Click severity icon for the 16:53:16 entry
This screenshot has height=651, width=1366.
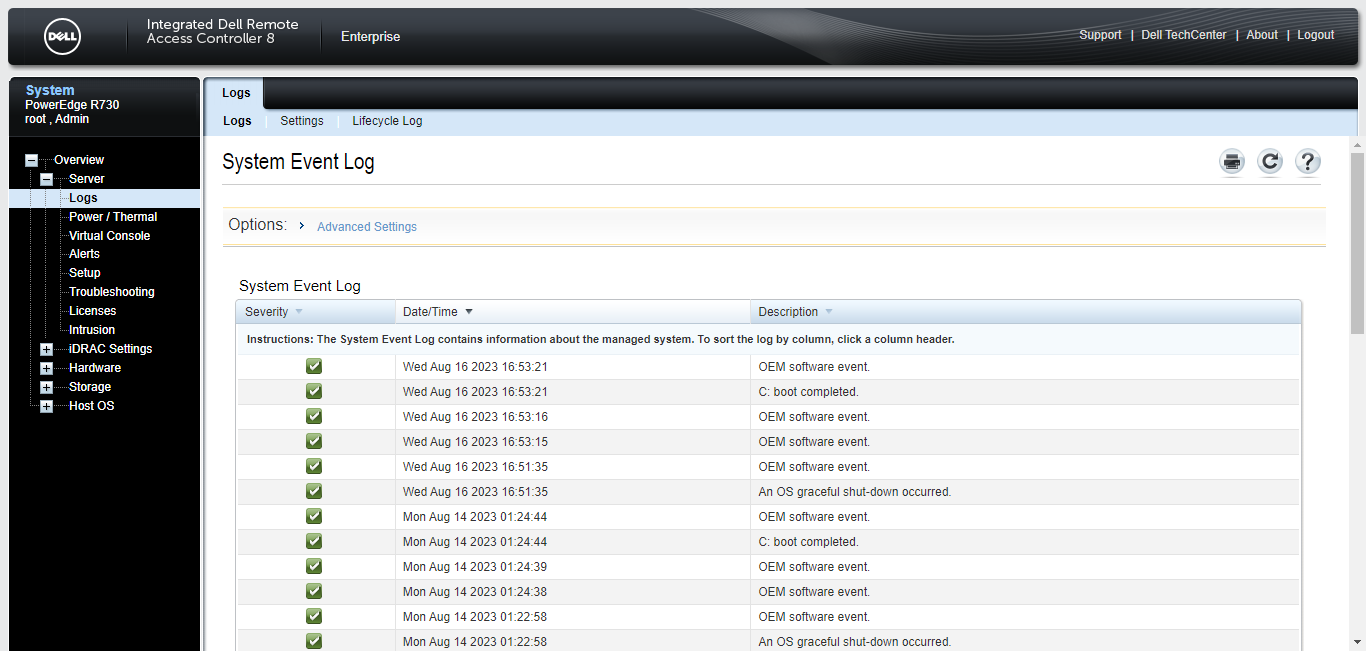pyautogui.click(x=314, y=416)
